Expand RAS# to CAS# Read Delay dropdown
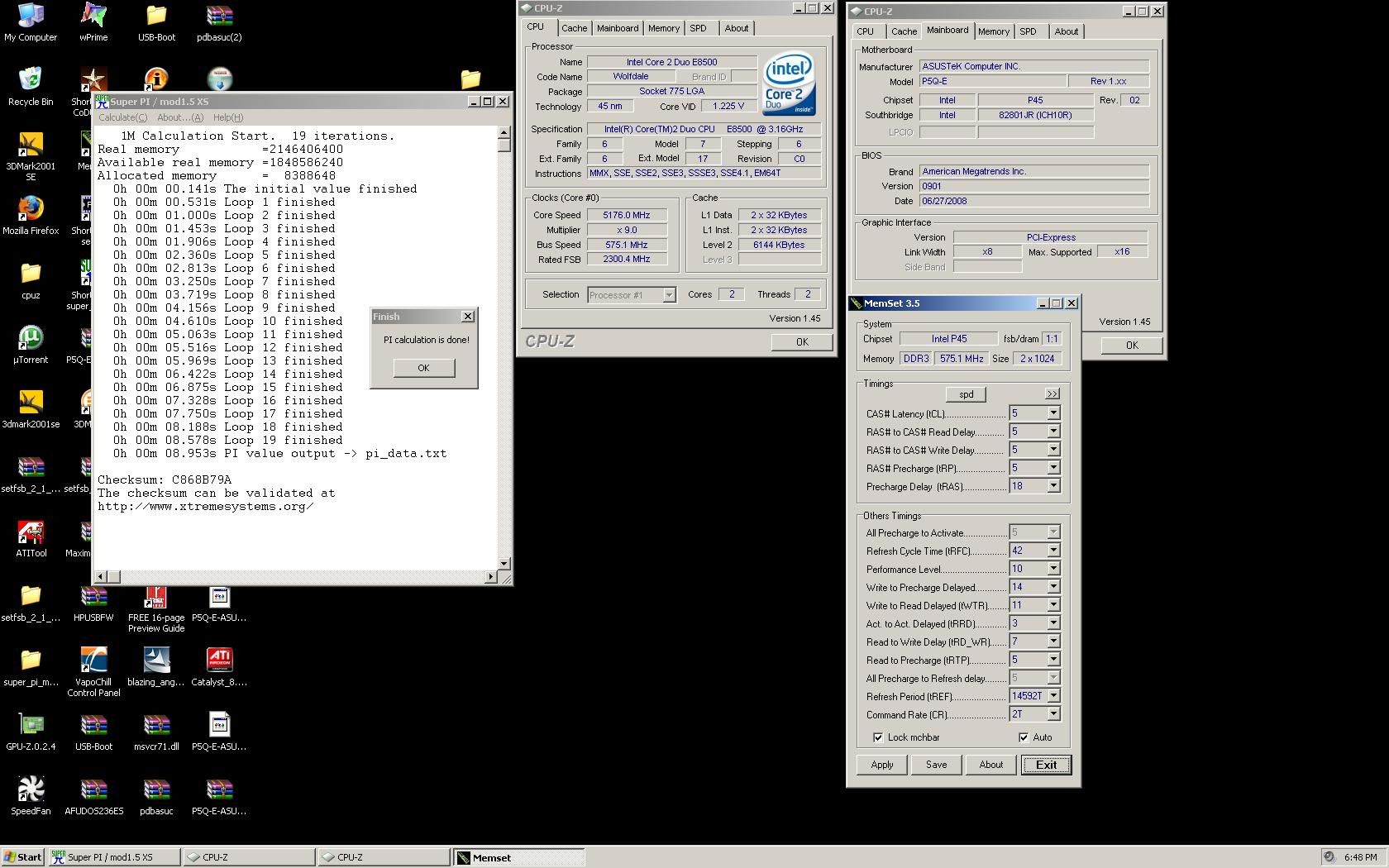1389x868 pixels. (x=1053, y=431)
